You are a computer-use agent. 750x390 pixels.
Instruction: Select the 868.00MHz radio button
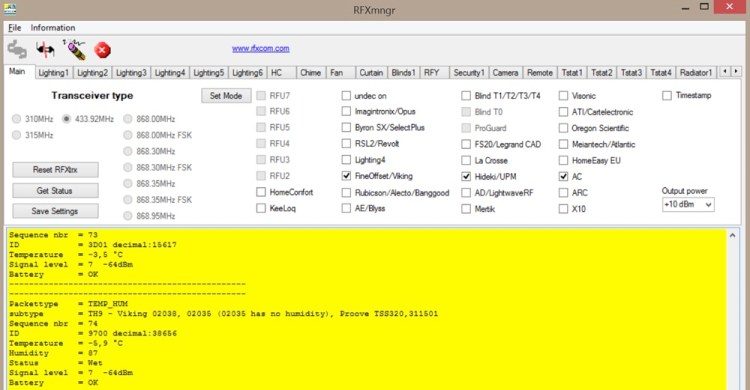pos(128,119)
